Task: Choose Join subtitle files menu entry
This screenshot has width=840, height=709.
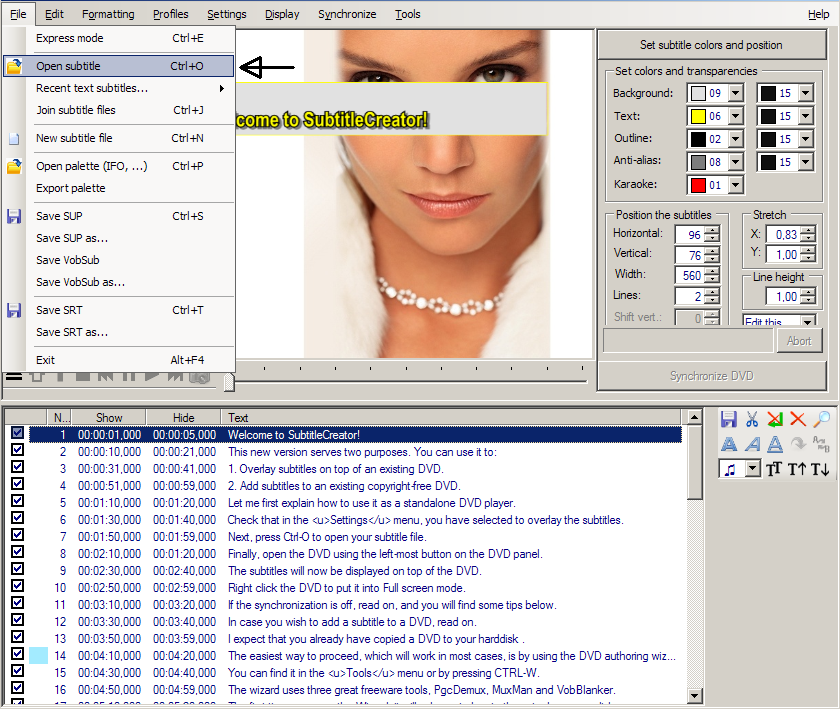Action: point(129,110)
